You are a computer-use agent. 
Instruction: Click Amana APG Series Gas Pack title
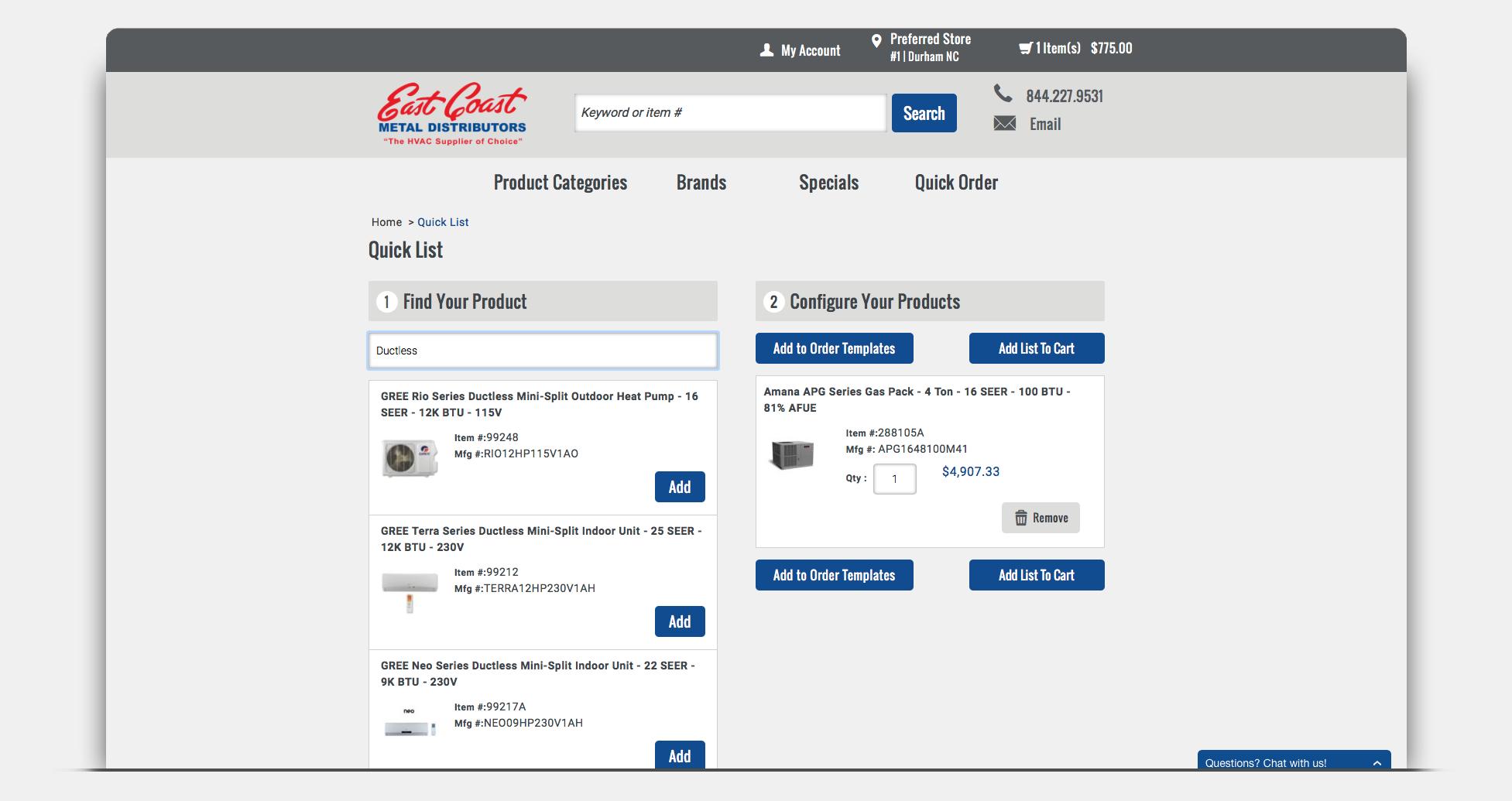click(x=917, y=399)
